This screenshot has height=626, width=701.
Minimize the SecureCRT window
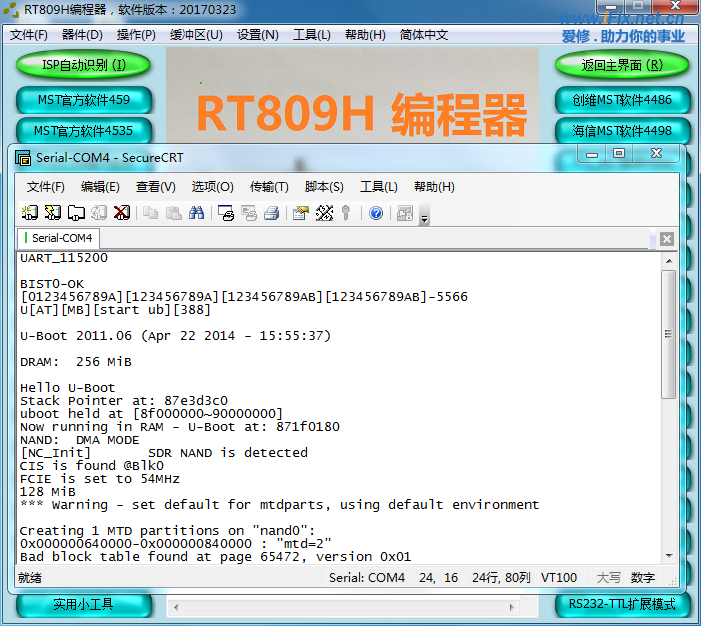[x=591, y=154]
